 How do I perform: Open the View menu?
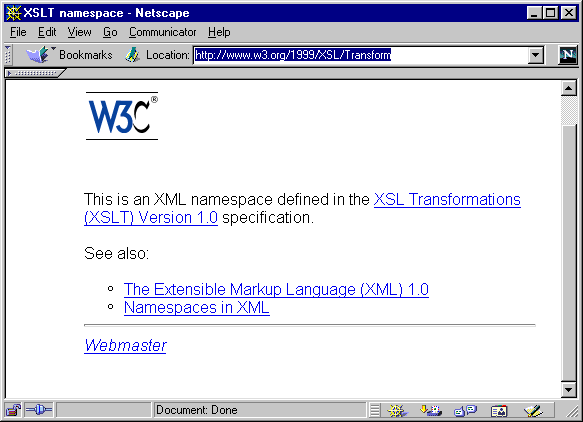click(79, 32)
